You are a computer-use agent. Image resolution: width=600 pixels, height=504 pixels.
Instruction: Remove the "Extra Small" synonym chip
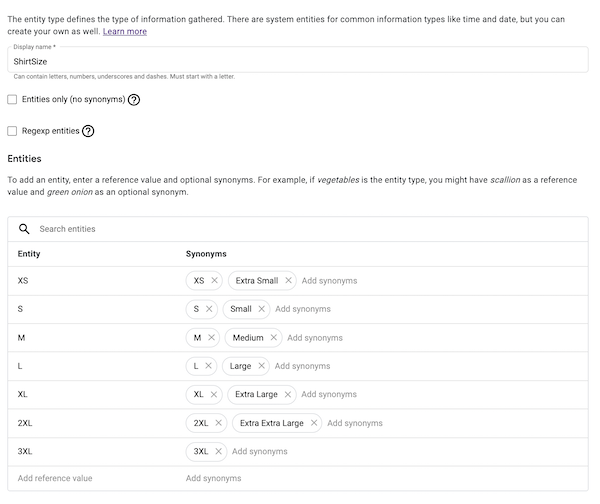(x=288, y=281)
